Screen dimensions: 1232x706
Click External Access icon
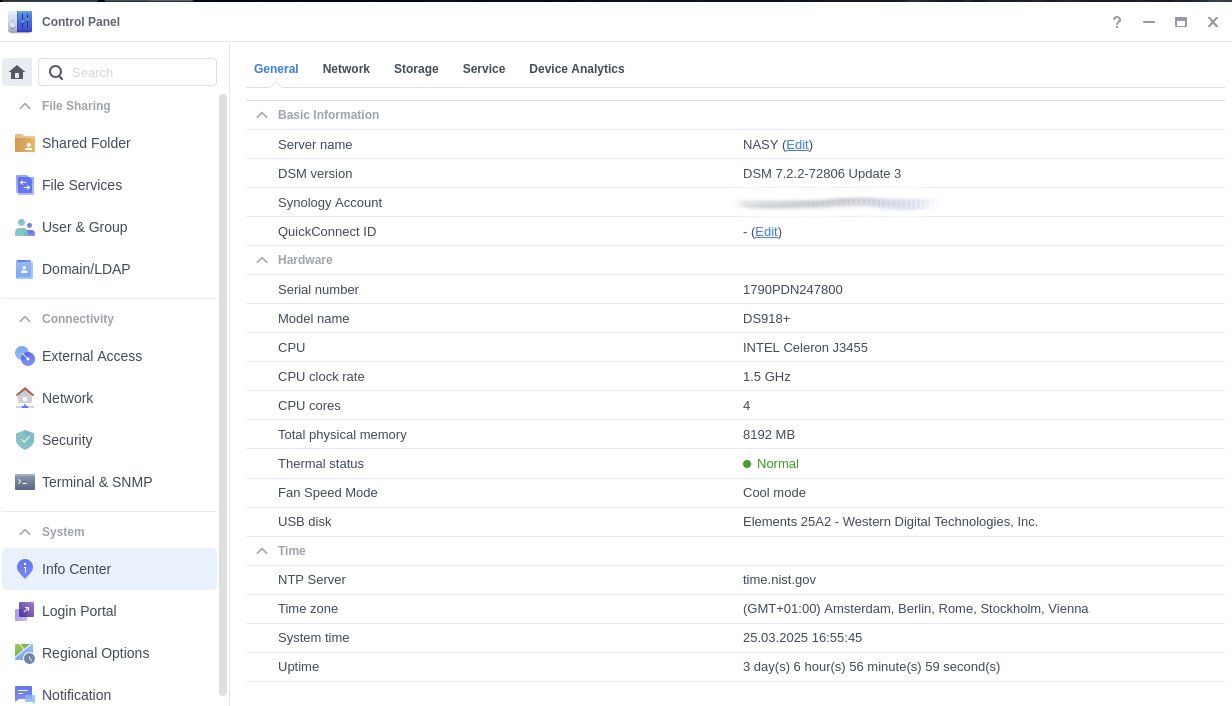click(x=25, y=356)
